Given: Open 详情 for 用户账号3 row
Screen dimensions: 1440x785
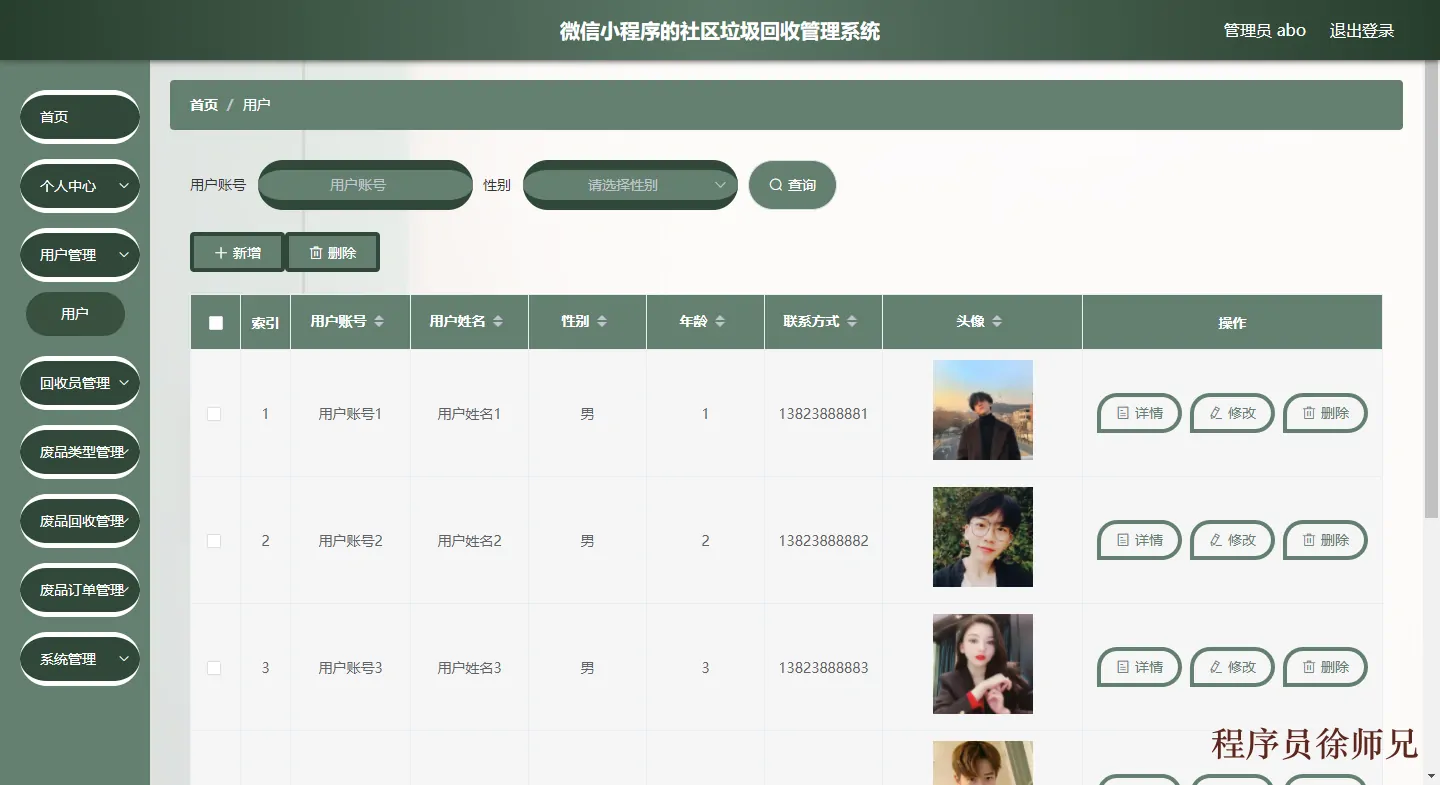Looking at the screenshot, I should [x=1140, y=667].
